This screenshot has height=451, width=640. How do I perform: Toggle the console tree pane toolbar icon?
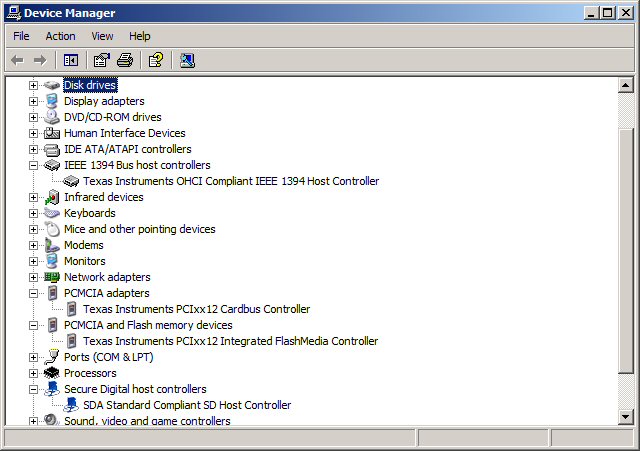pyautogui.click(x=71, y=60)
